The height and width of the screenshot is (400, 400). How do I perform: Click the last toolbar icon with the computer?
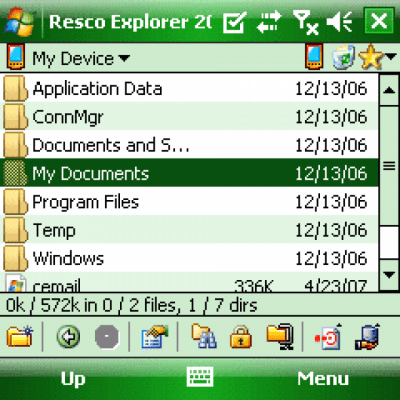[367, 336]
